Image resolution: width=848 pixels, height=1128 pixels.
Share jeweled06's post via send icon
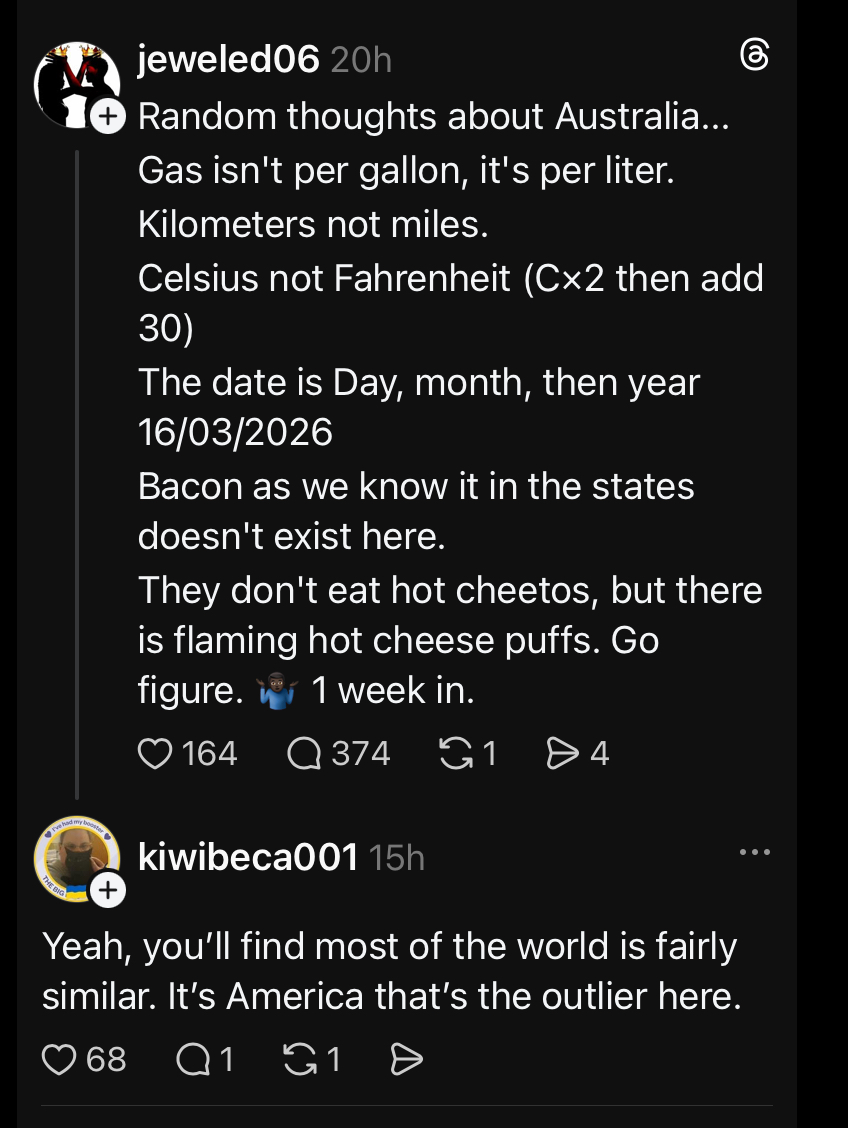point(562,752)
